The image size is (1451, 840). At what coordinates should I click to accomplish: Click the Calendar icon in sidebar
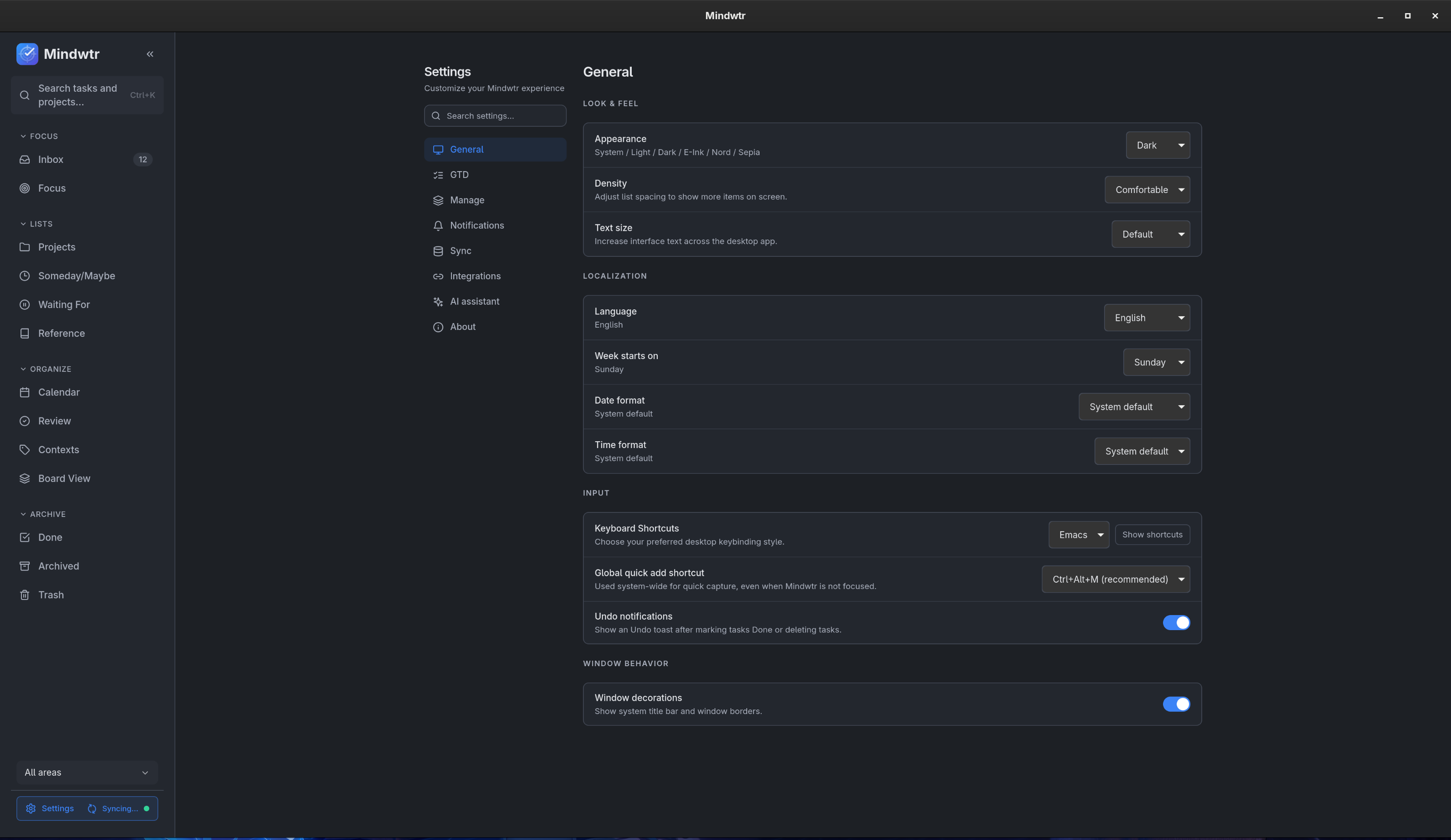click(x=25, y=392)
